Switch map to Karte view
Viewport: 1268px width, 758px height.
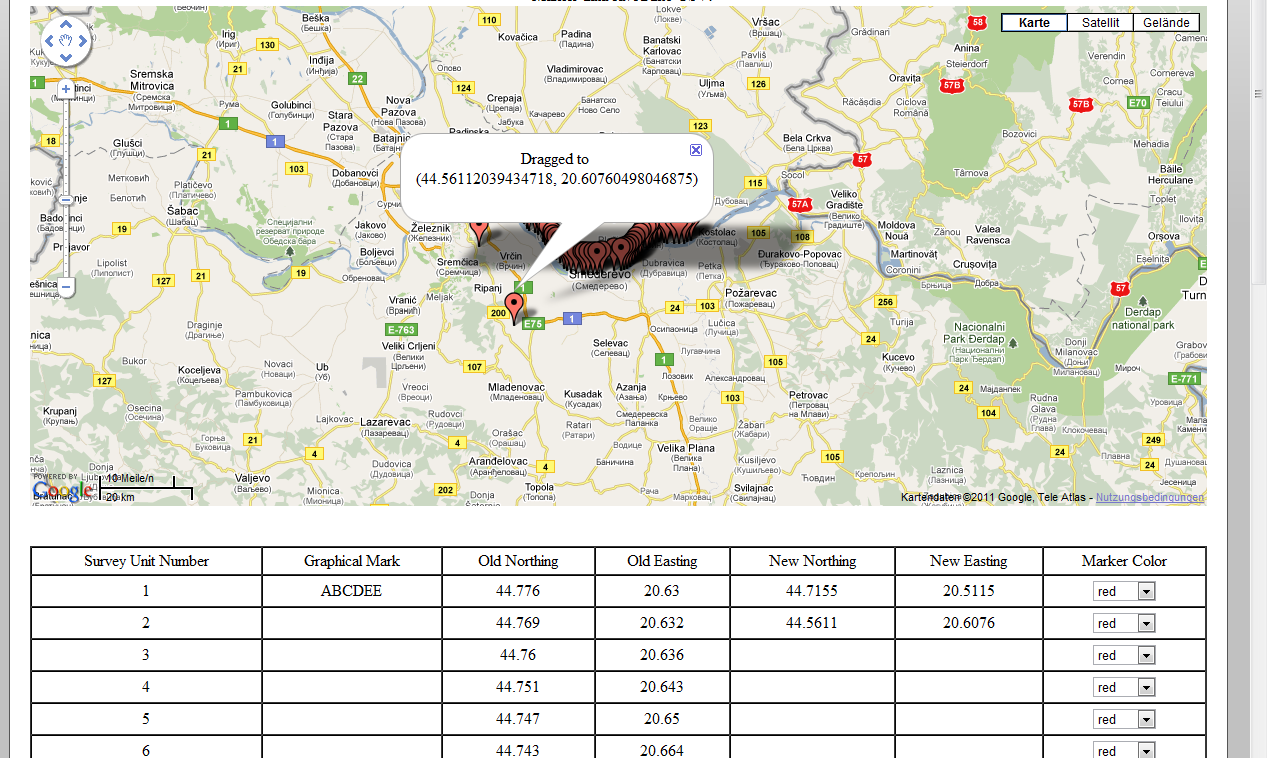(x=1034, y=22)
